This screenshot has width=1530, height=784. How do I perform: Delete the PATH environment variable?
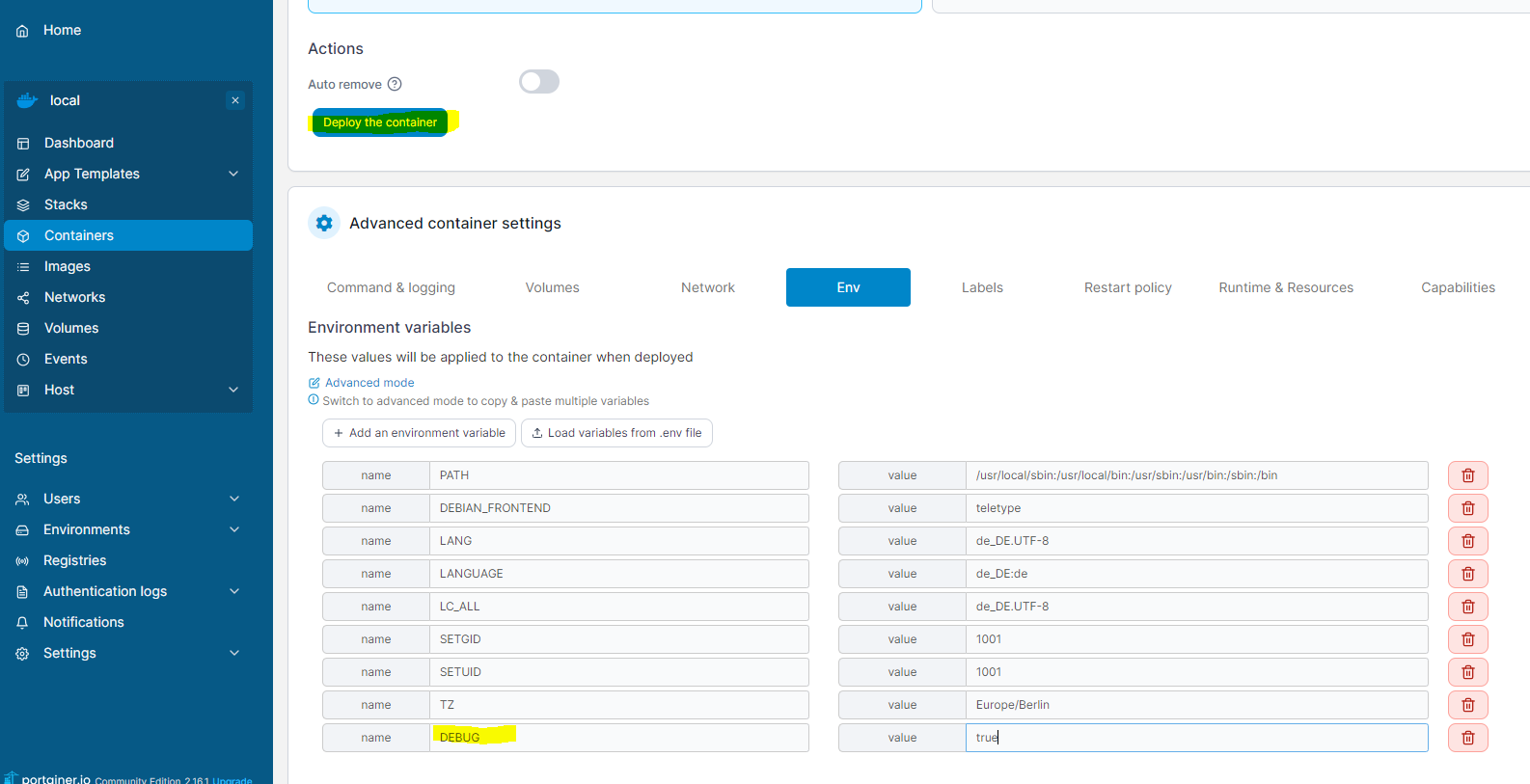tap(1468, 475)
